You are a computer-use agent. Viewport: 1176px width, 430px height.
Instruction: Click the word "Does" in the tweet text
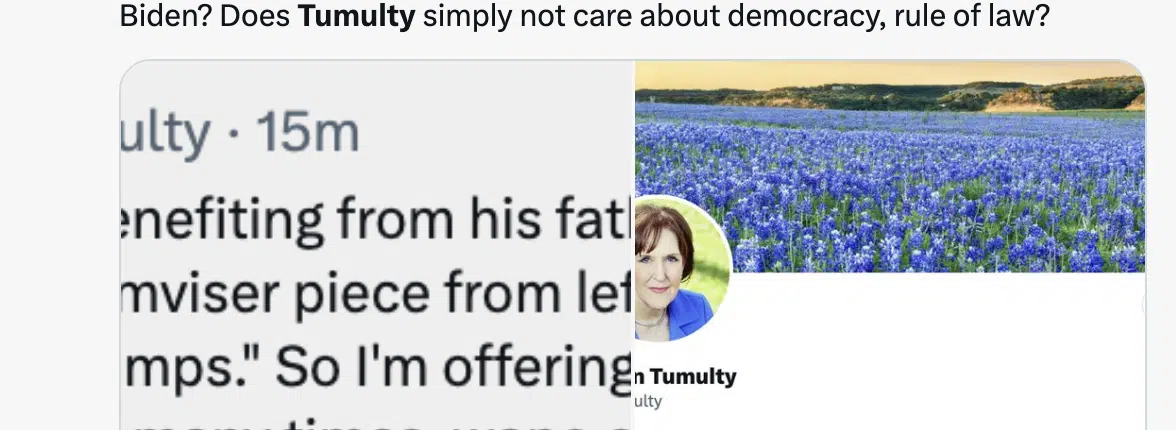pyautogui.click(x=254, y=17)
